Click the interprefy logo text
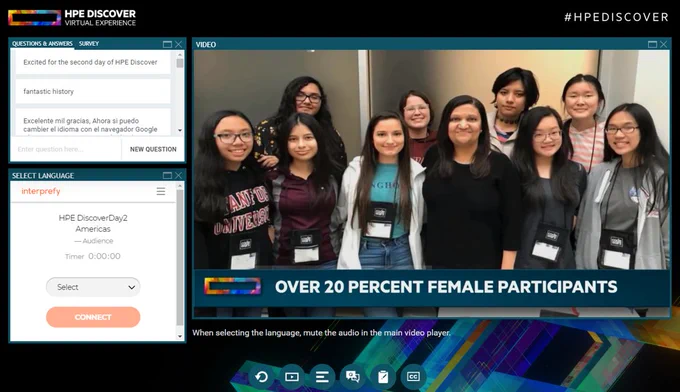The width and height of the screenshot is (680, 392). coord(41,191)
